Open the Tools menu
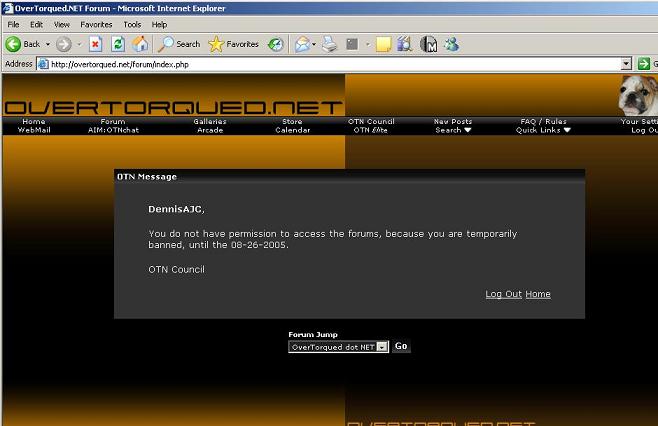Viewport: 658px width, 426px height. click(x=132, y=25)
